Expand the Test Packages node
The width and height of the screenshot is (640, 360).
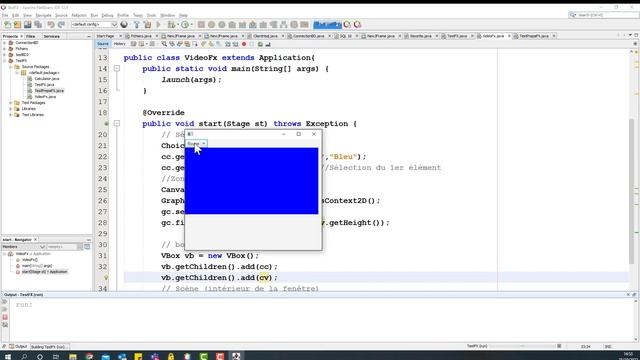point(10,103)
